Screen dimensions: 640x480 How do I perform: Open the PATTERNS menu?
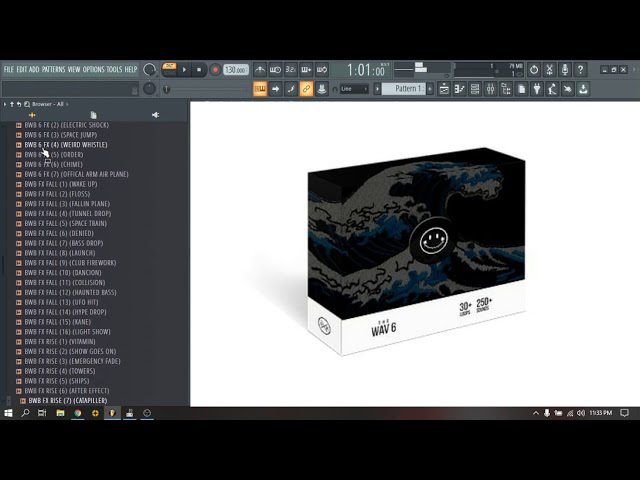pyautogui.click(x=53, y=69)
